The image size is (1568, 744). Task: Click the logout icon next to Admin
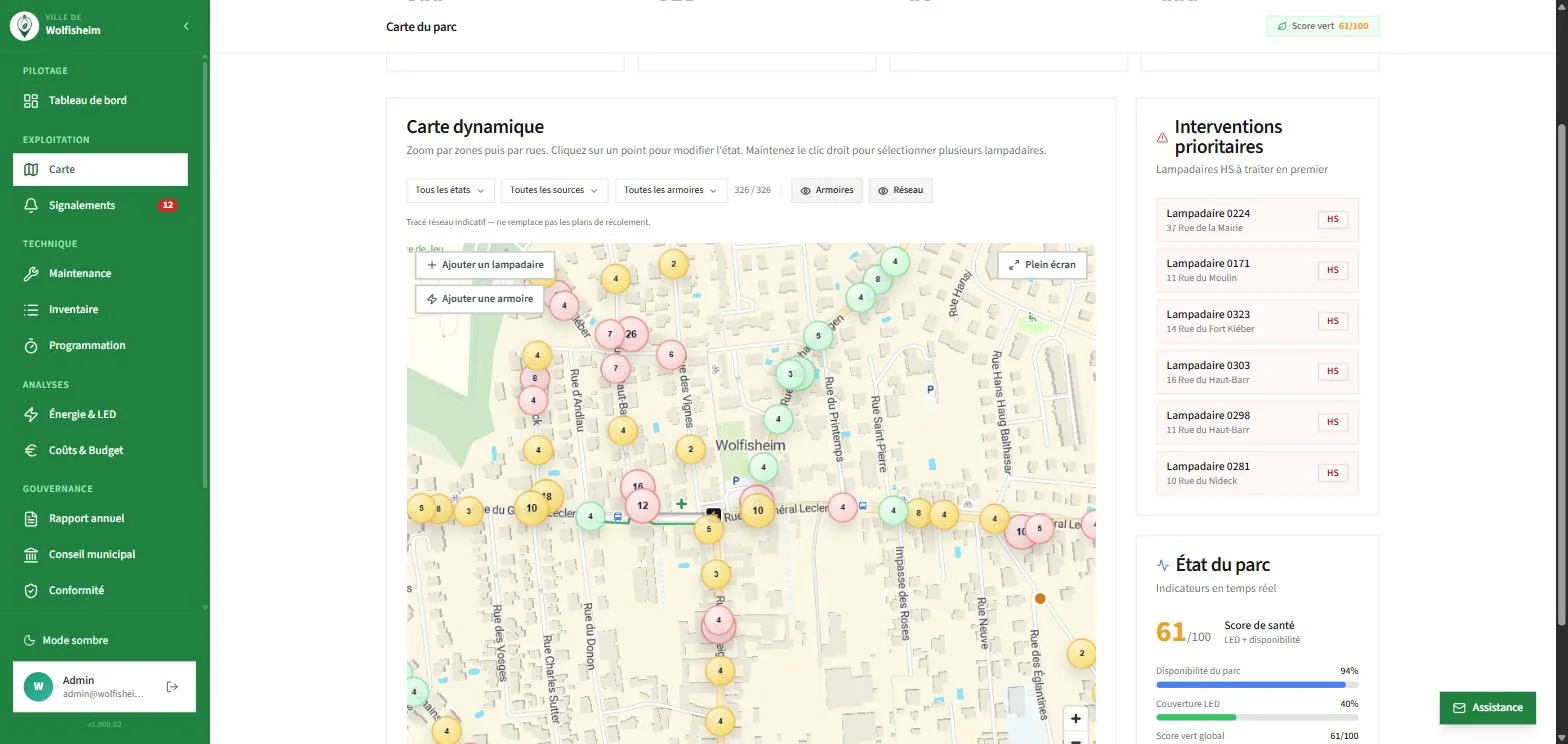pos(172,687)
